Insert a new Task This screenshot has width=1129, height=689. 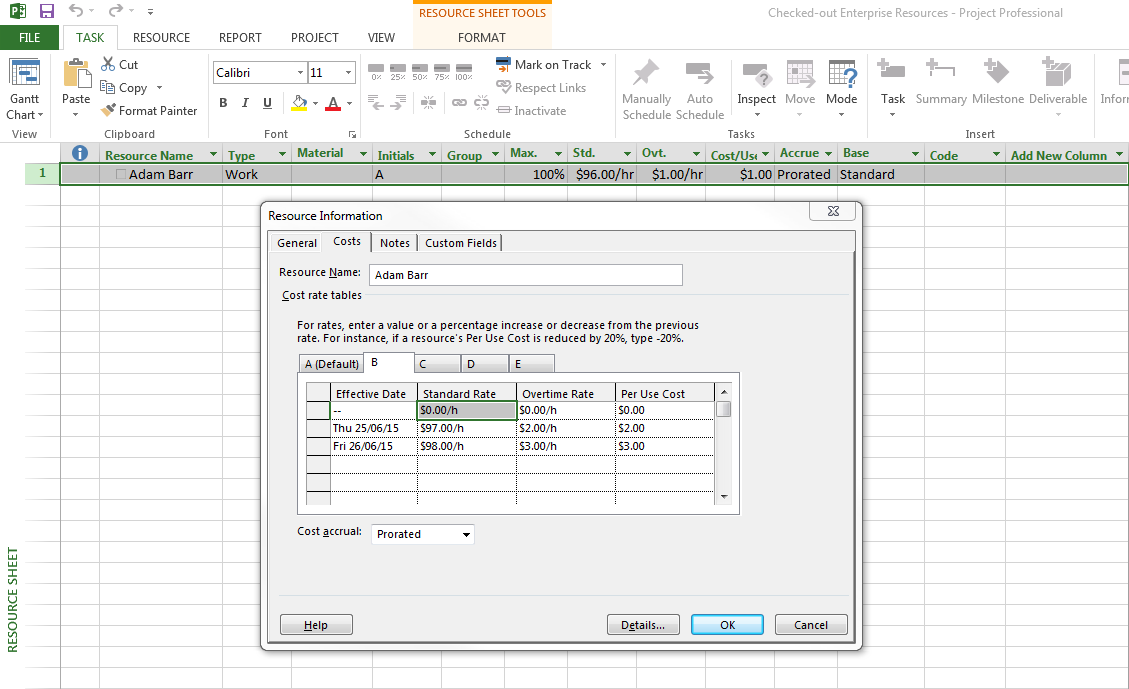[892, 89]
